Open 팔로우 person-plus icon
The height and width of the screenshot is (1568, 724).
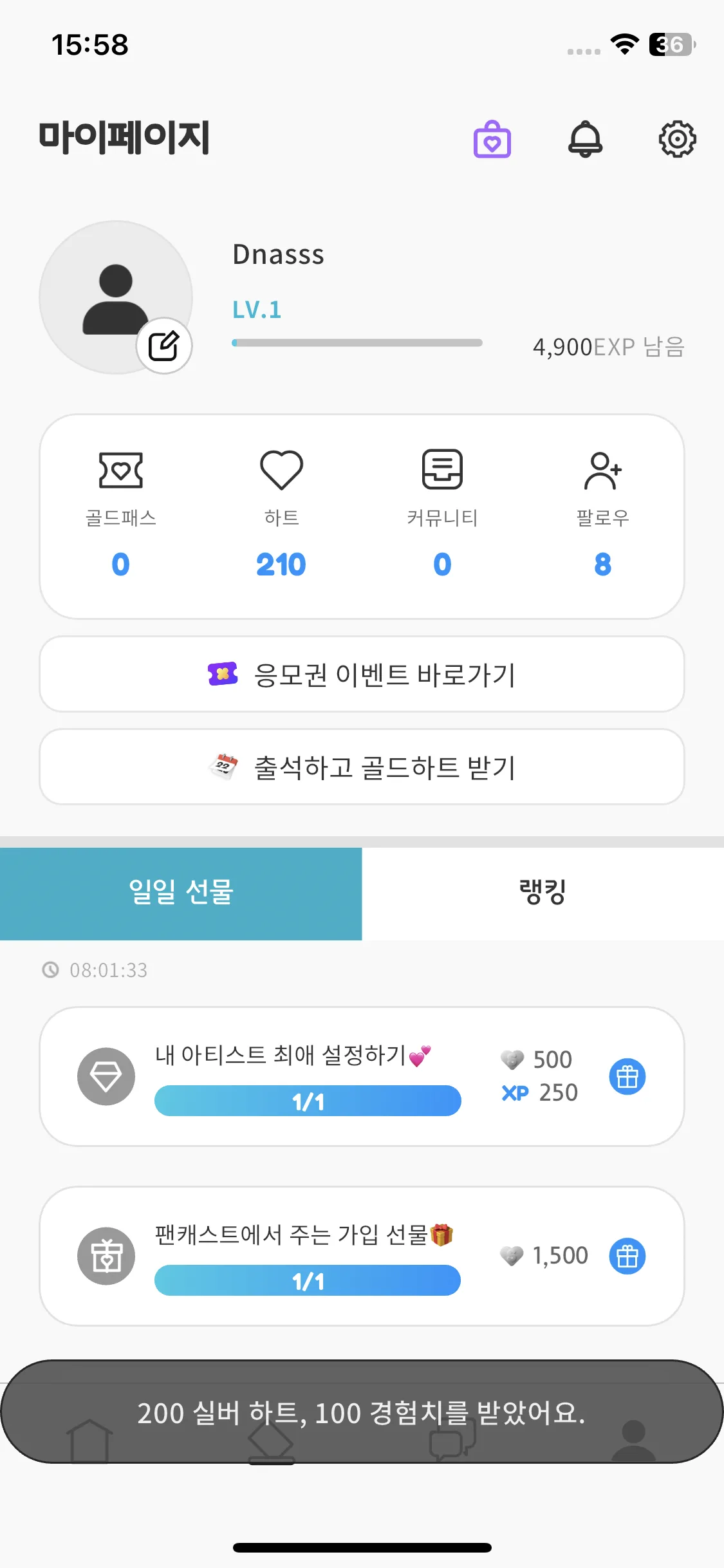tap(603, 471)
